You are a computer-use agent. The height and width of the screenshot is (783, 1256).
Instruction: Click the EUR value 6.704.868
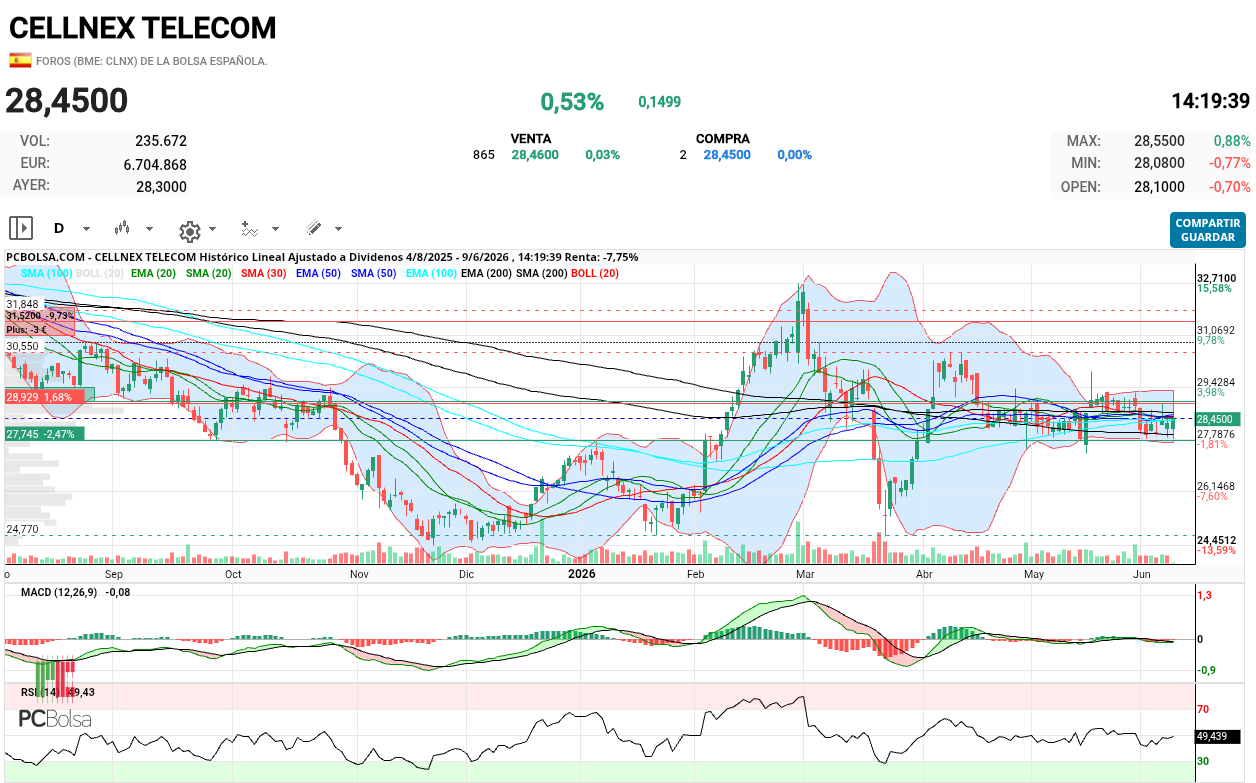pyautogui.click(x=155, y=164)
